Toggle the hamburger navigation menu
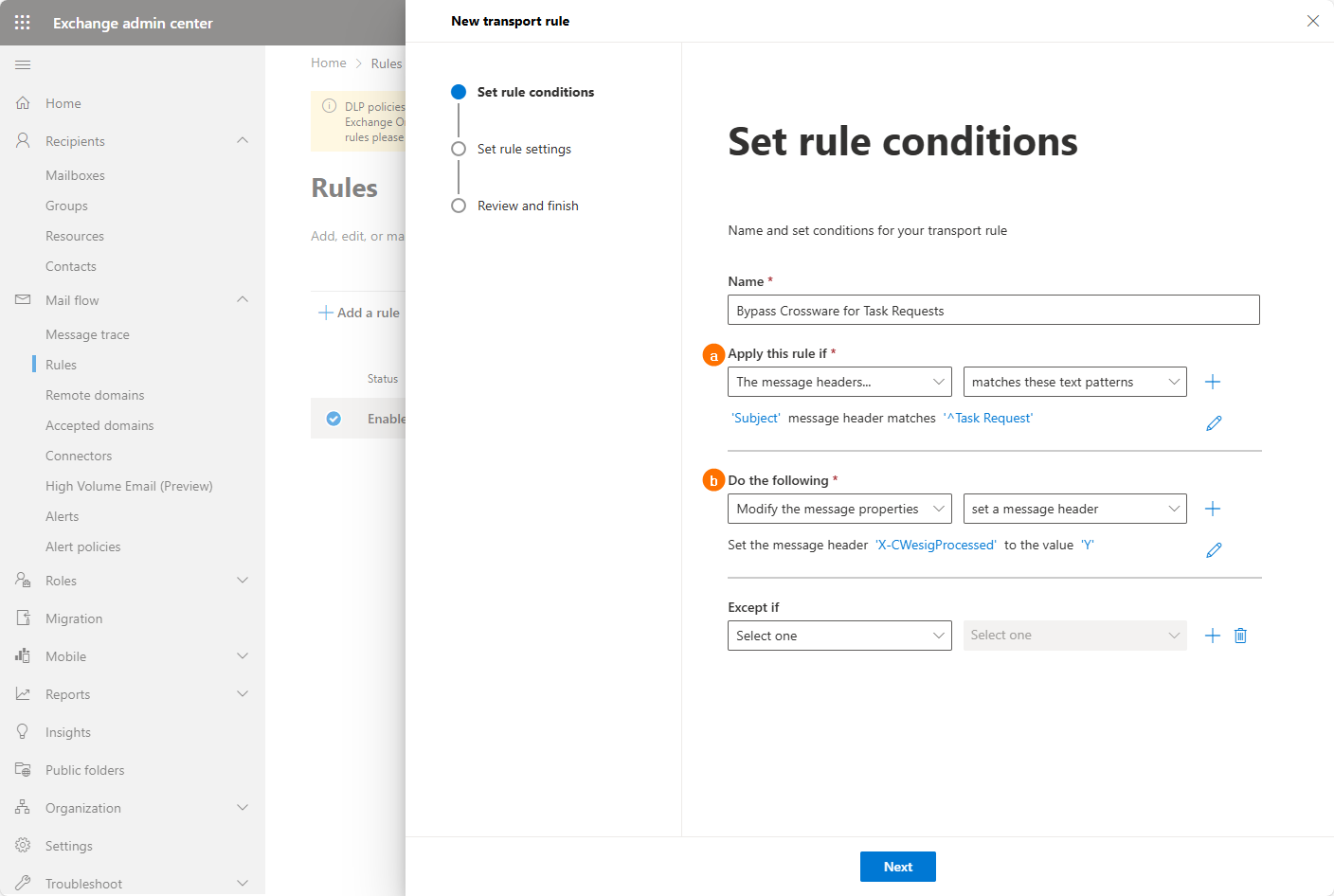This screenshot has height=896, width=1334. pos(23,64)
